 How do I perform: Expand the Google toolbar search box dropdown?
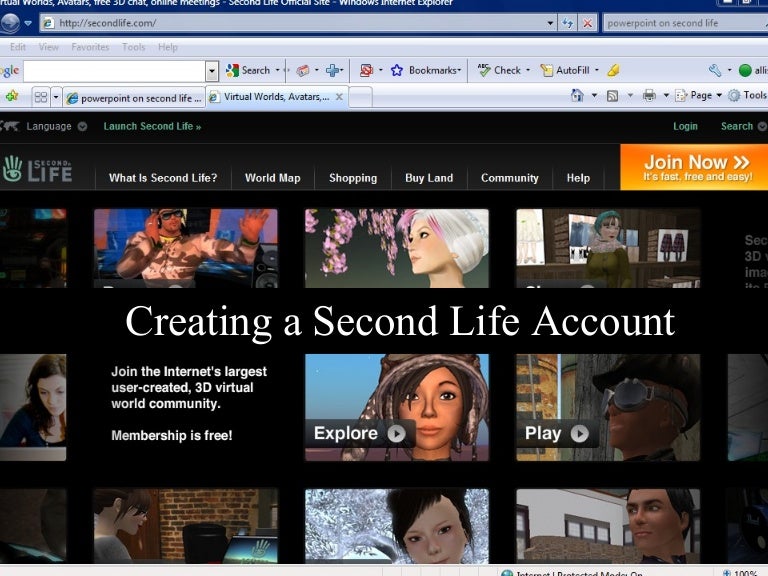(212, 71)
